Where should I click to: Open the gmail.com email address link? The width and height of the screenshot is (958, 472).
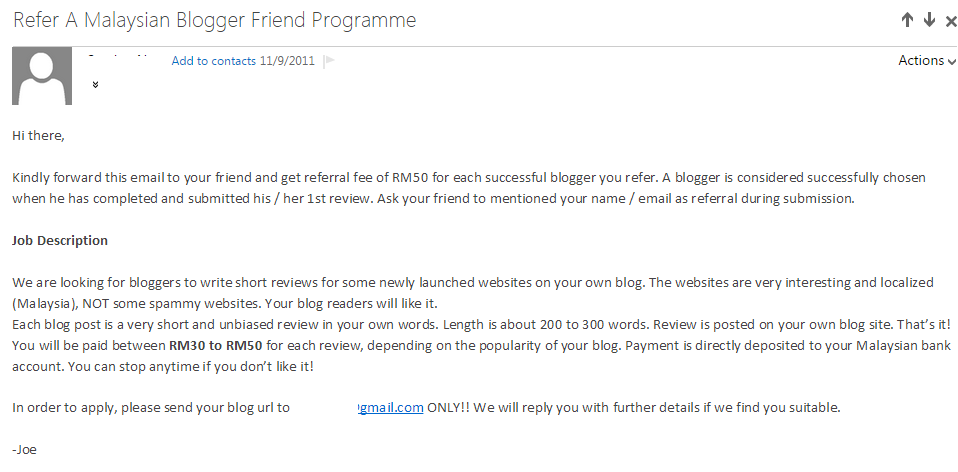(x=390, y=408)
